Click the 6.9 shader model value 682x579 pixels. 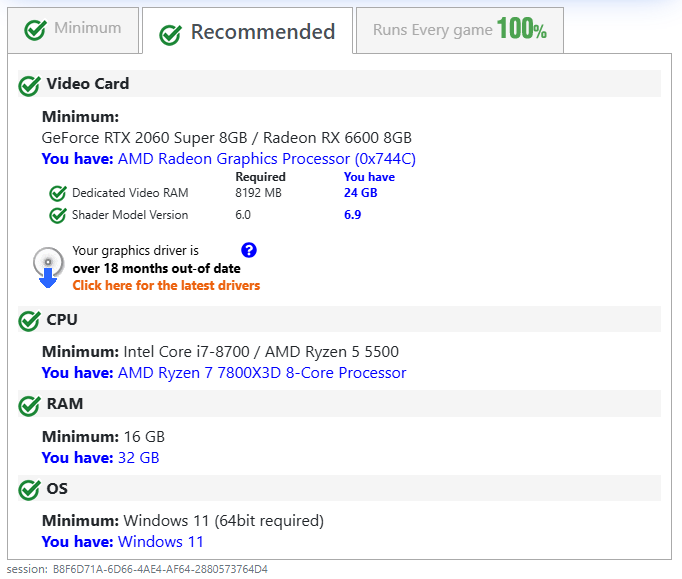352,215
